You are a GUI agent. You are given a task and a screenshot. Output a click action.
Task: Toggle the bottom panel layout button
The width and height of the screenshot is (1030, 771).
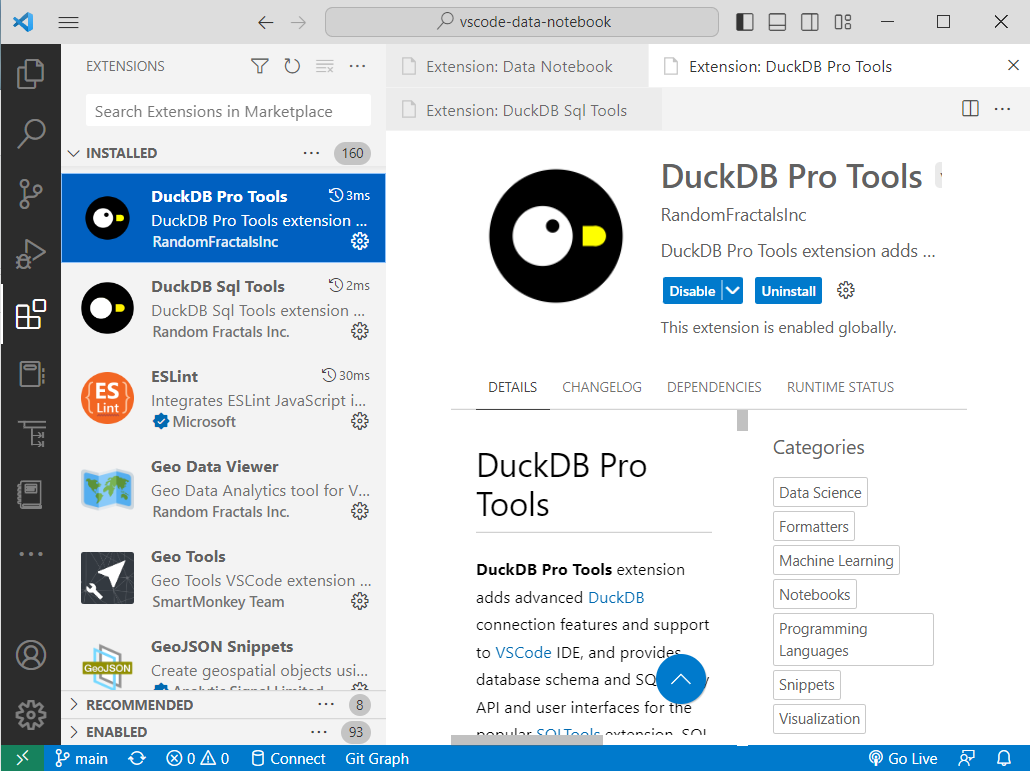(777, 22)
